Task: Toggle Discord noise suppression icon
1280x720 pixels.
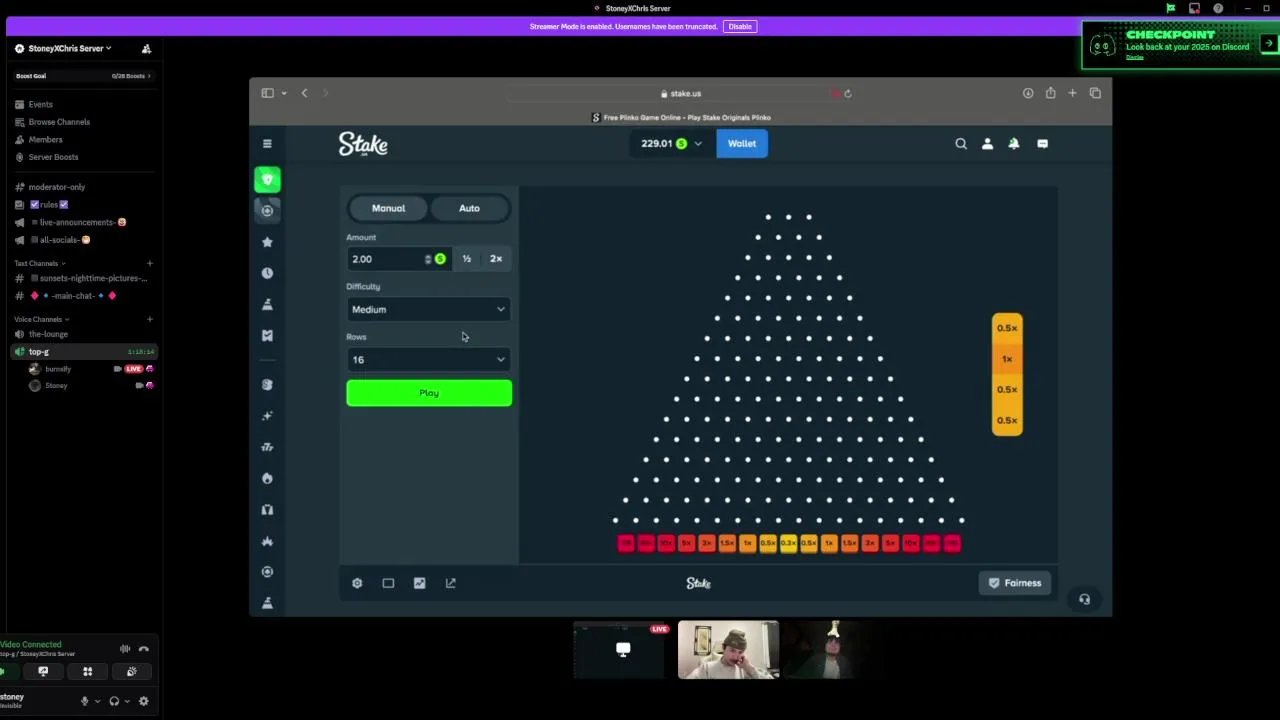Action: (x=125, y=649)
